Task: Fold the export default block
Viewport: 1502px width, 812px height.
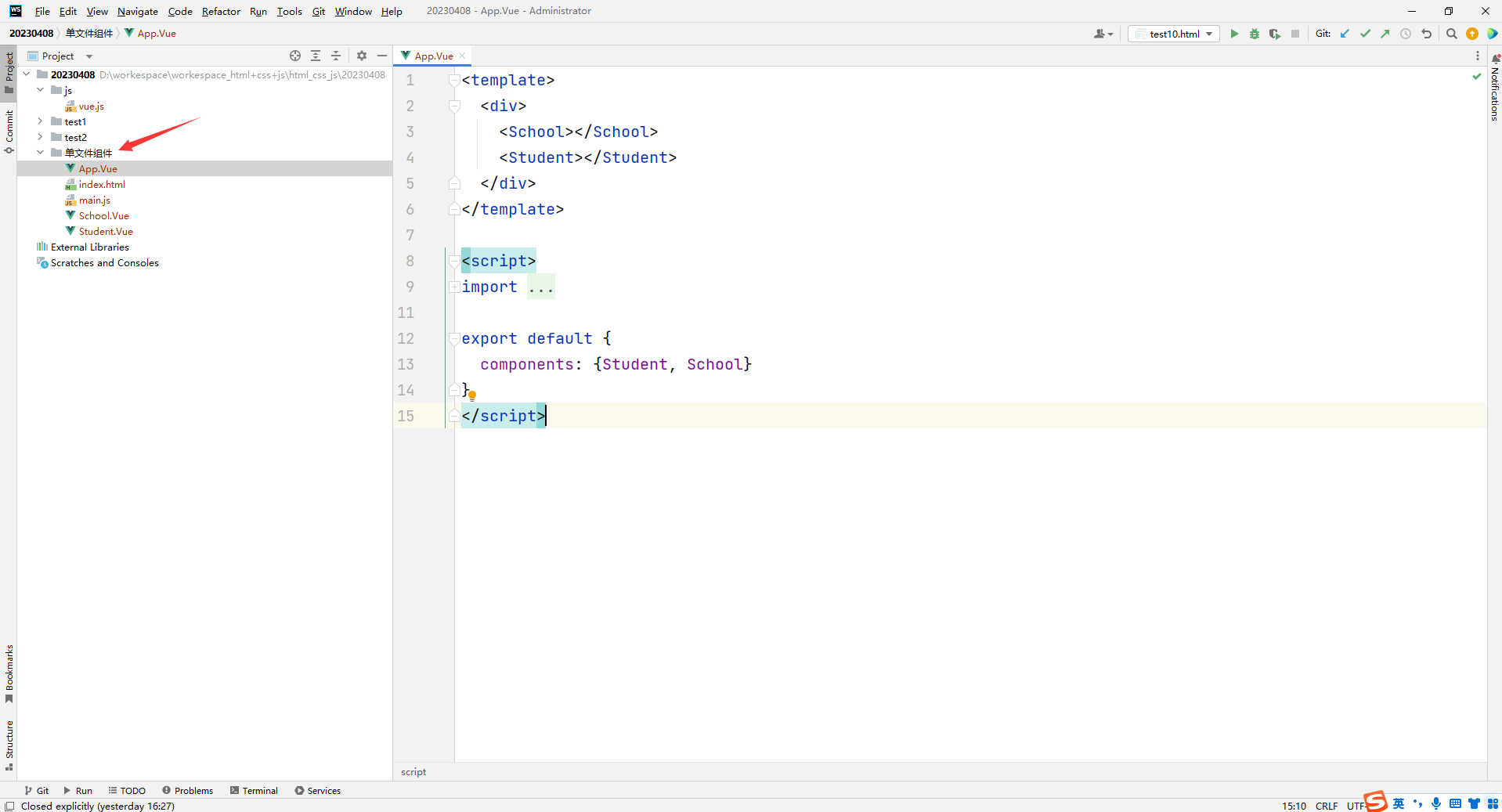Action: (454, 338)
